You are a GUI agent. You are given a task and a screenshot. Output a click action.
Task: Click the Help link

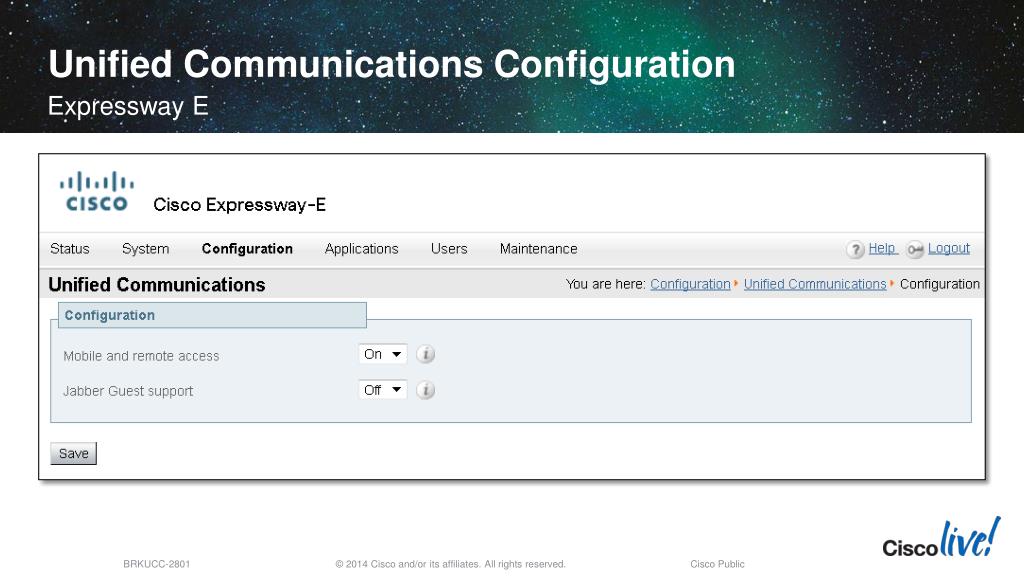pyautogui.click(x=882, y=248)
